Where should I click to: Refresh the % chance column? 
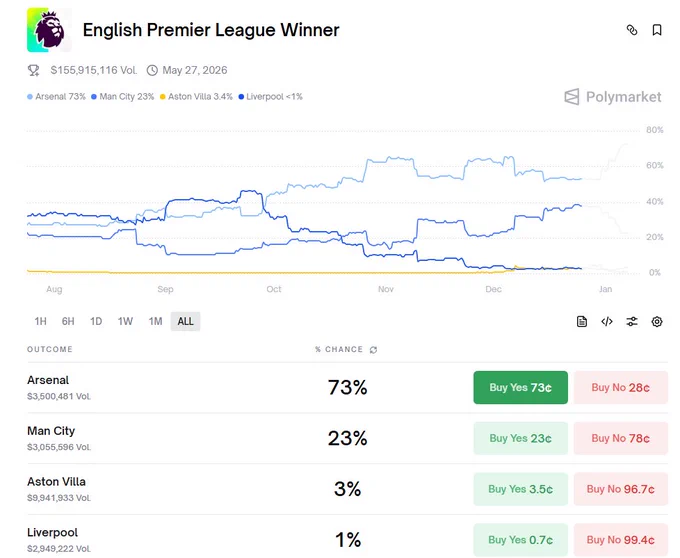[373, 350]
